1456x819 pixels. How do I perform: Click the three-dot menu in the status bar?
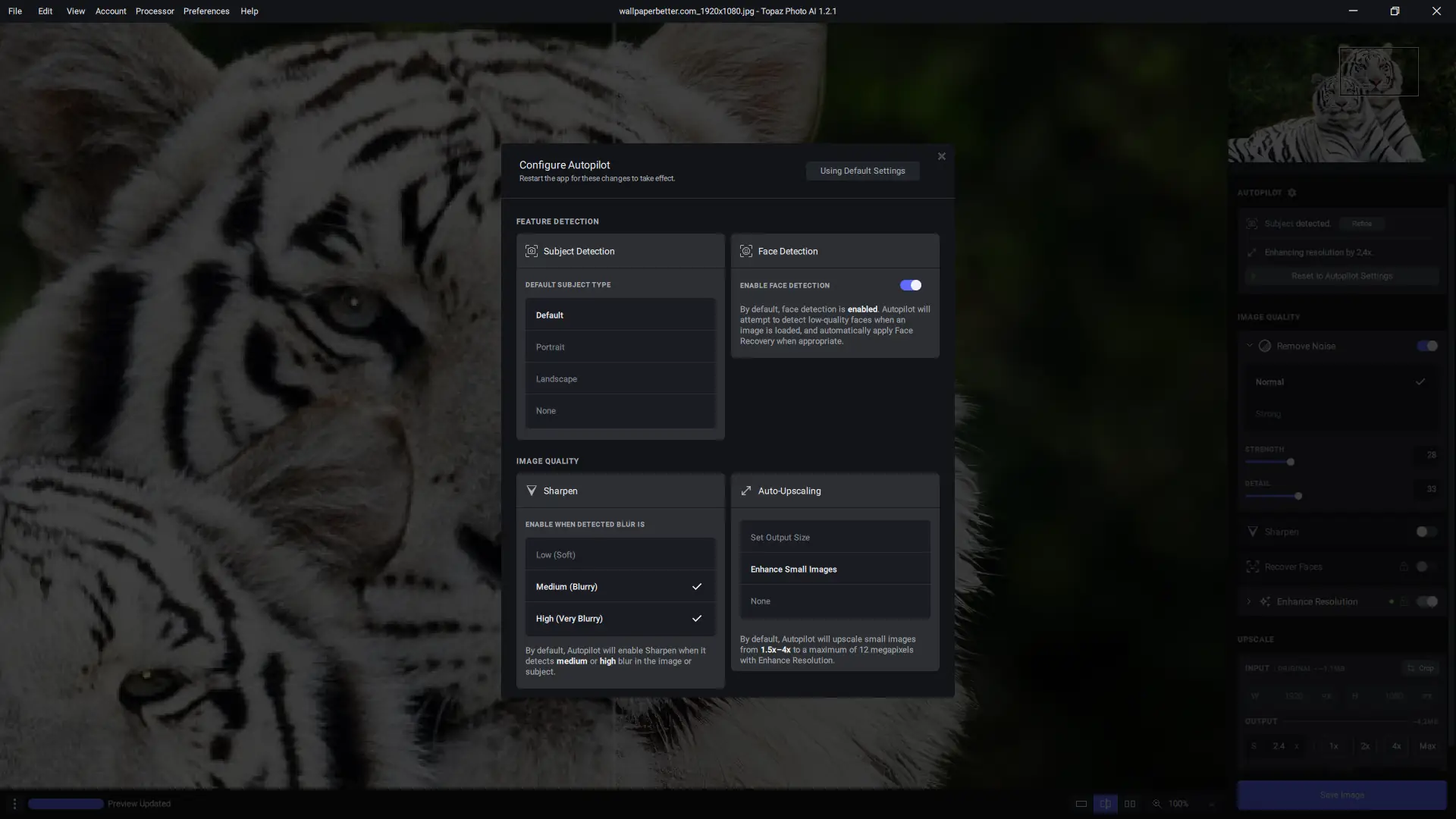click(14, 804)
